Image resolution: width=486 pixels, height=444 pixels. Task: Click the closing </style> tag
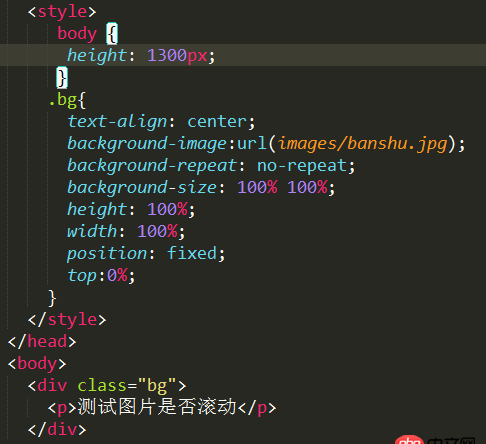pos(67,320)
